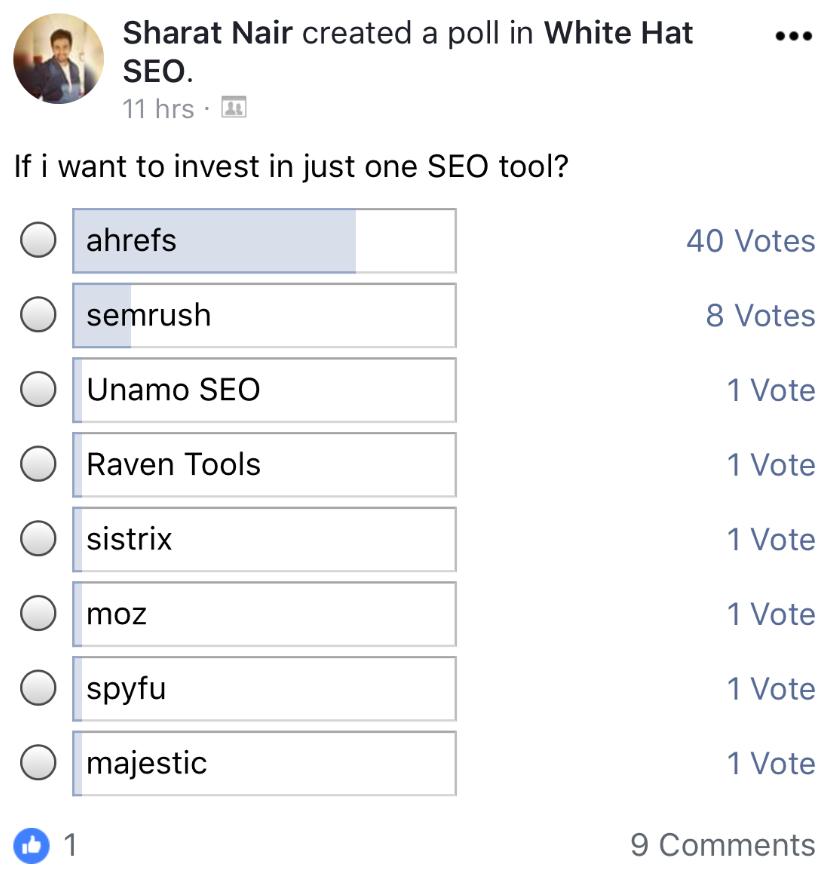Open the Sharat Nair profile link
832x872 pixels.
(207, 33)
